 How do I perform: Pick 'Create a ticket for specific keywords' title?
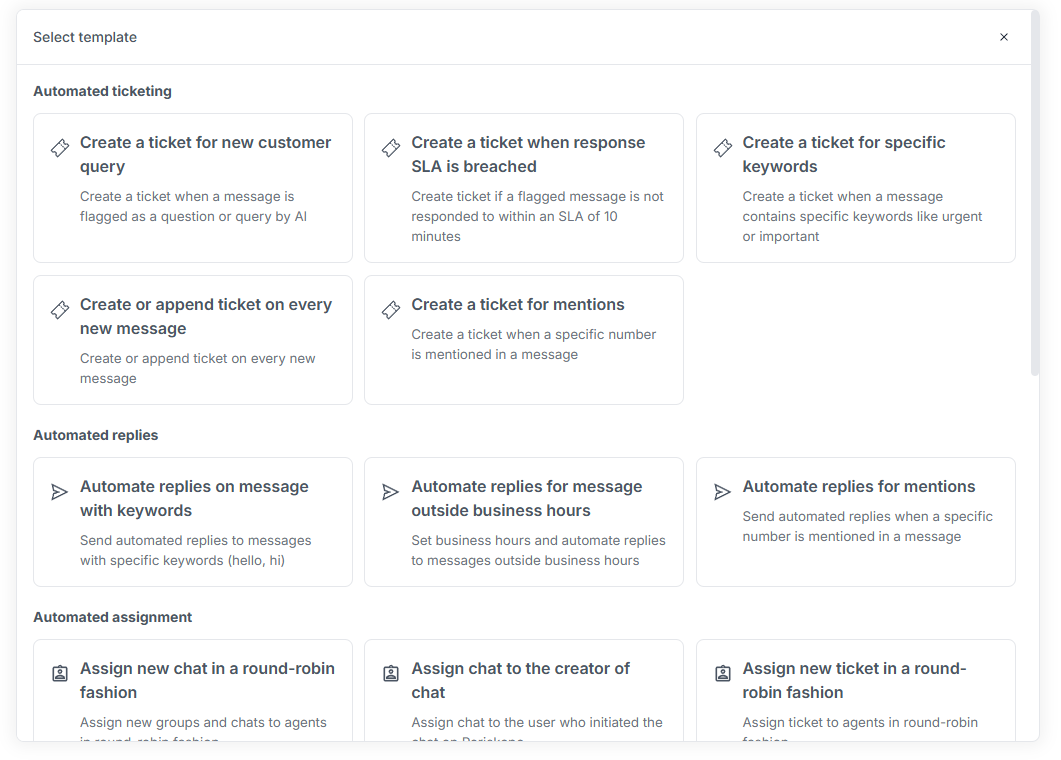(x=844, y=154)
